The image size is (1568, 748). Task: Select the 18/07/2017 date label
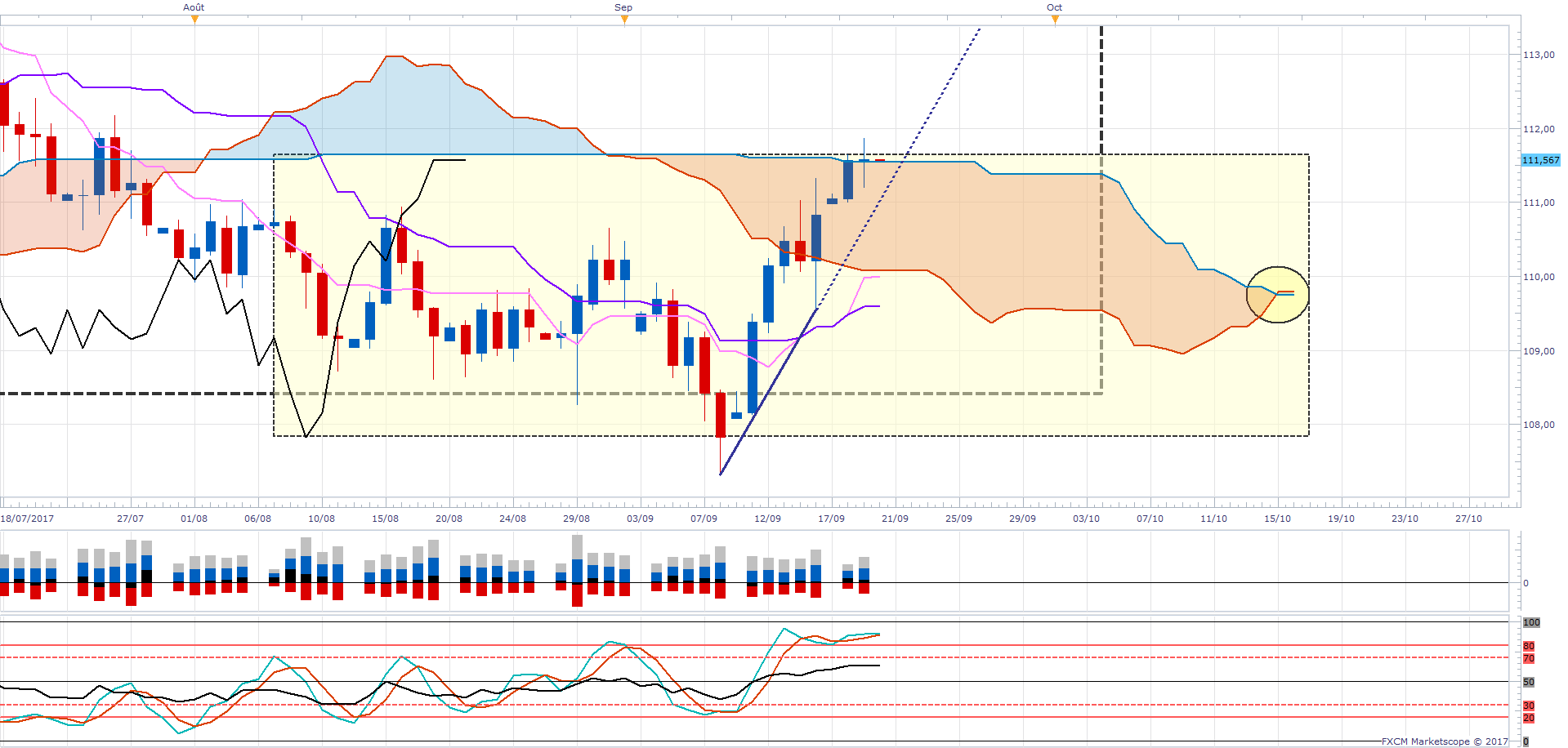click(x=27, y=519)
